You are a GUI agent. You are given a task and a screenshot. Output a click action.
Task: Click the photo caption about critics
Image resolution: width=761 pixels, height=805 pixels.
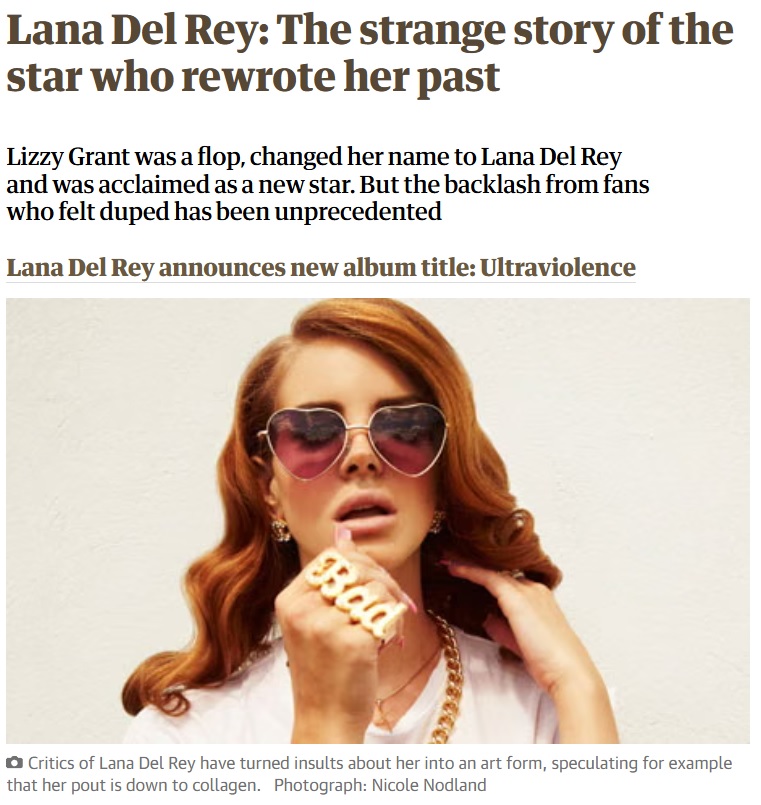(x=369, y=774)
